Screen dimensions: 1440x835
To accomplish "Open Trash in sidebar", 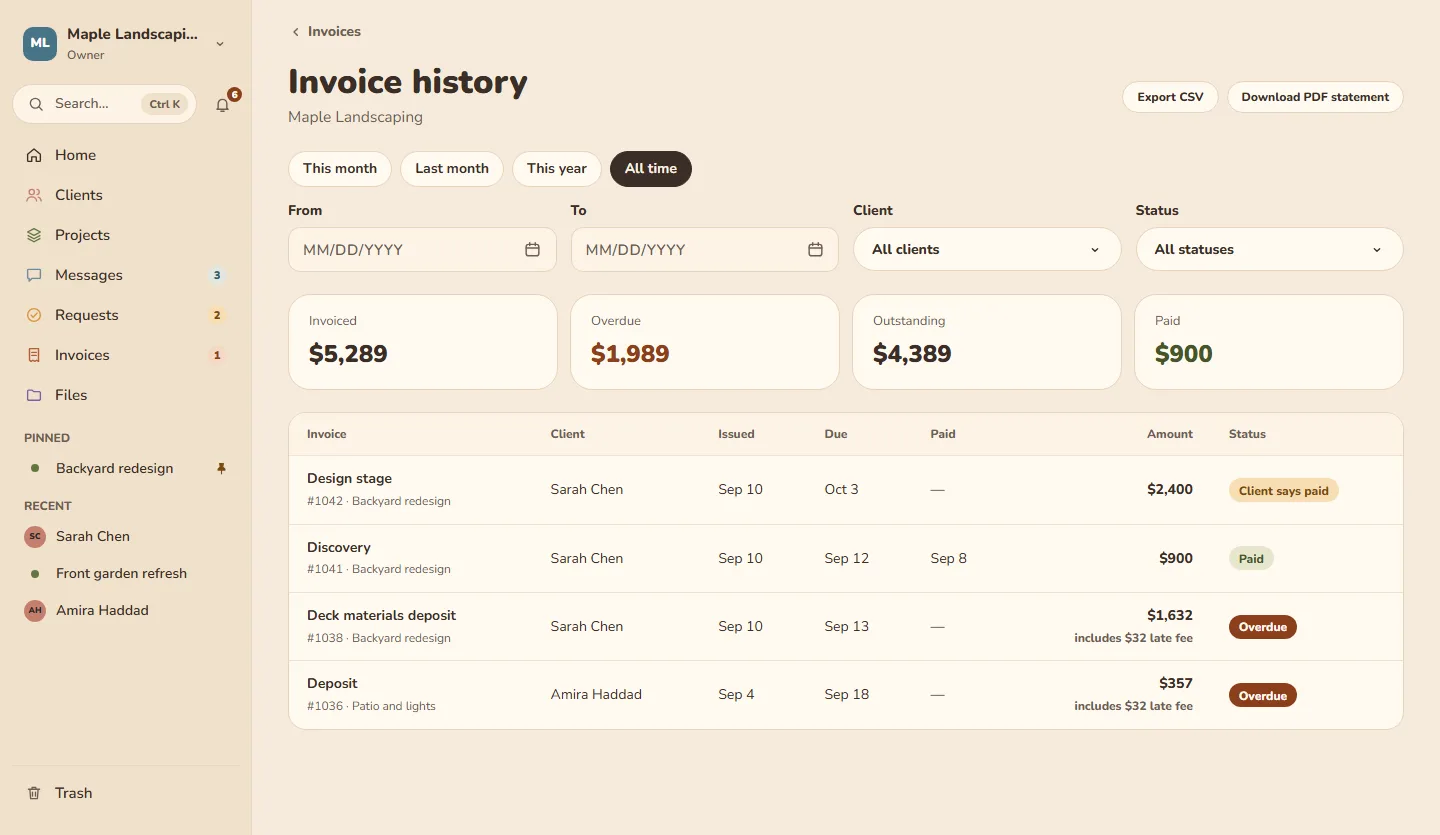I will pos(125,793).
